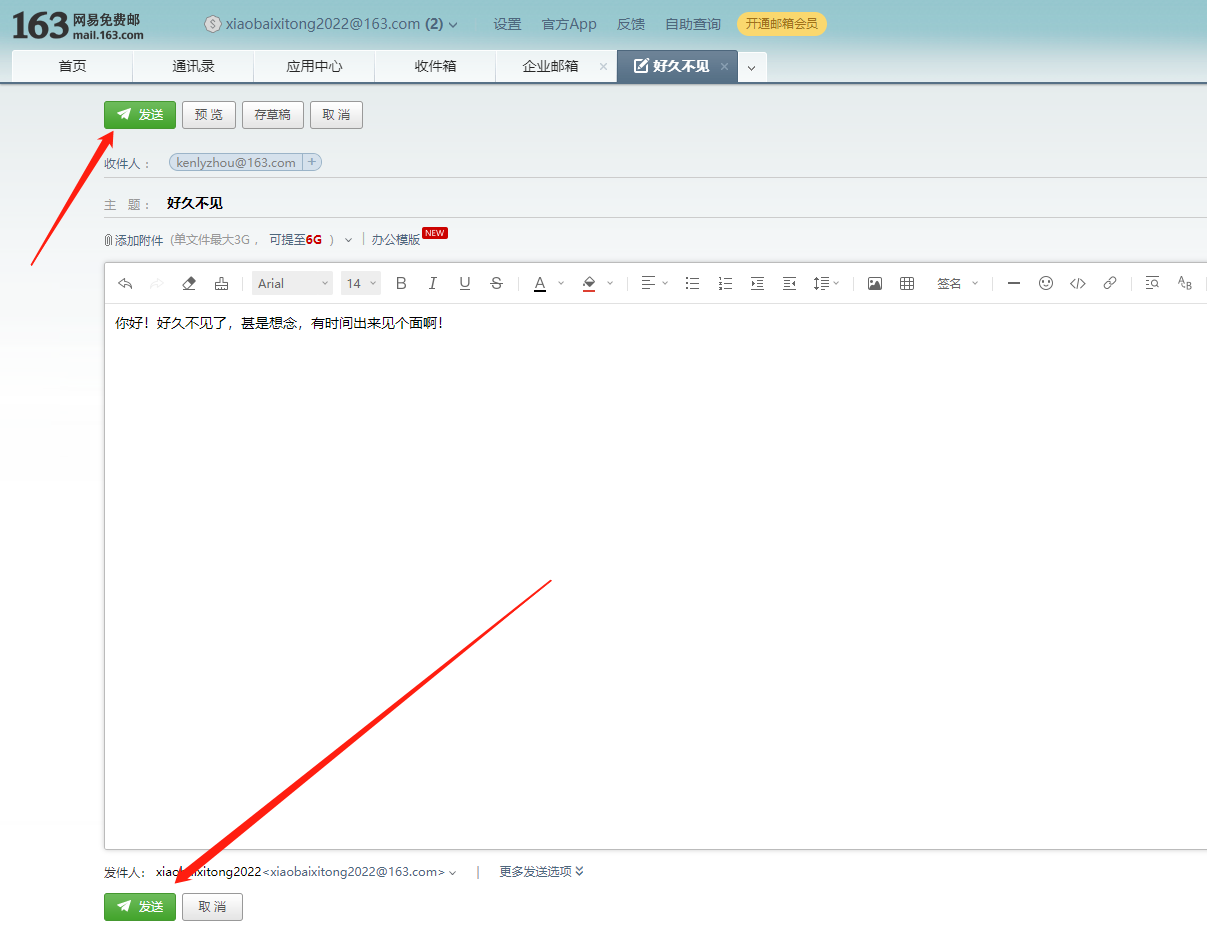This screenshot has height=927, width=1207.
Task: Click the eraser clear formatting icon
Action: (189, 284)
